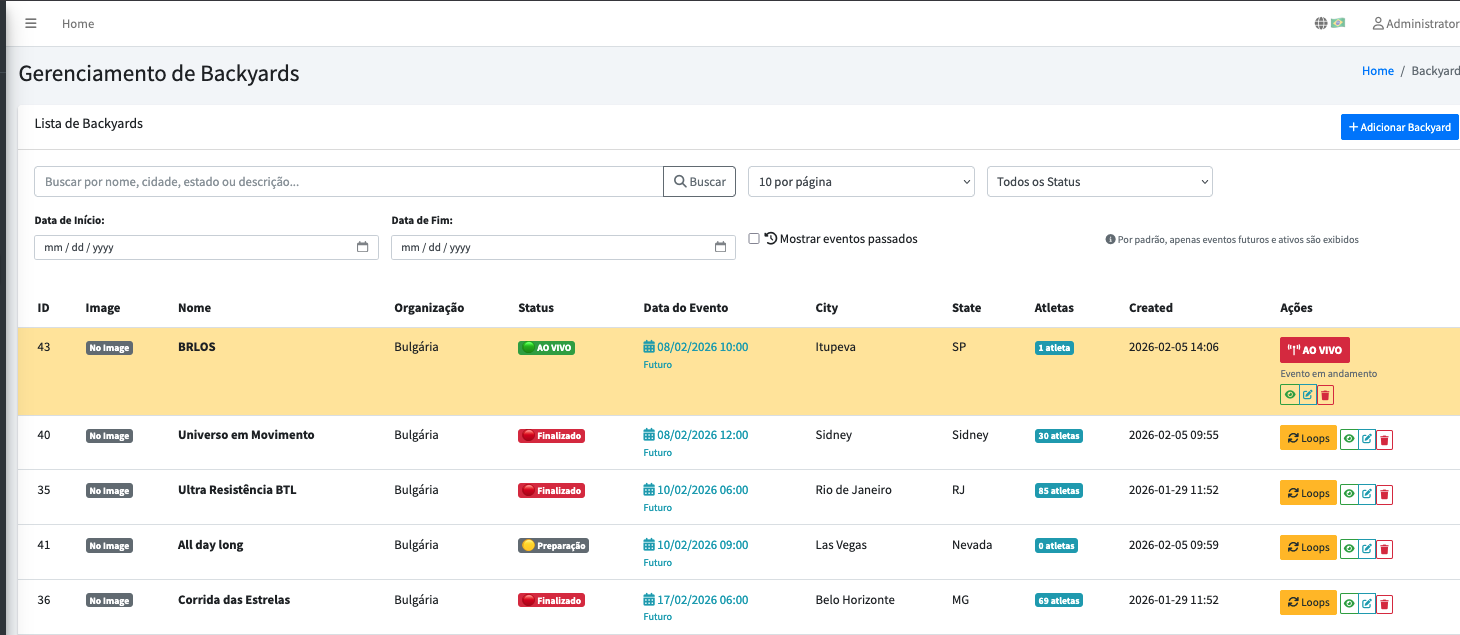This screenshot has width=1460, height=635.
Task: Go to Home in top navbar
Action: (x=78, y=24)
